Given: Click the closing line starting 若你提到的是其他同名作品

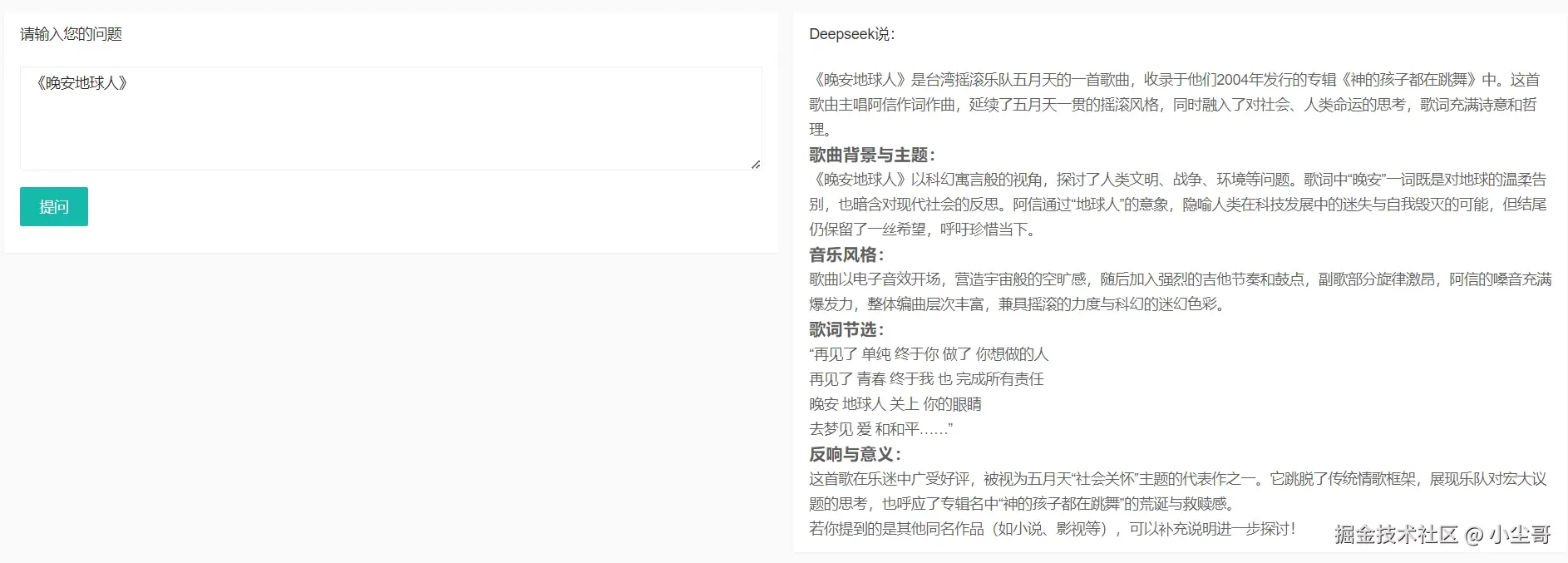Looking at the screenshot, I should coord(1053,529).
